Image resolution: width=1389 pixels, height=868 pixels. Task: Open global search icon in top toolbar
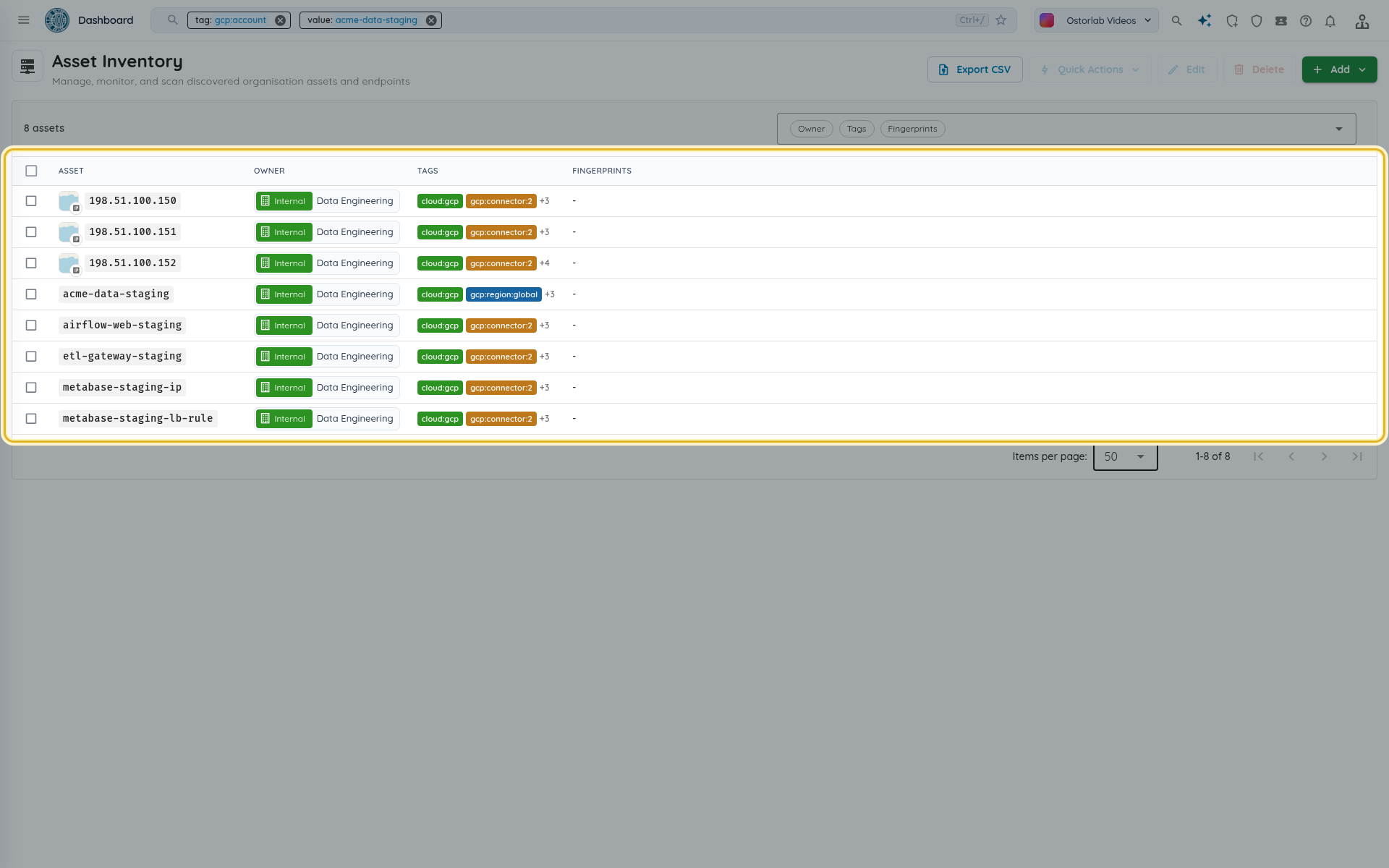[x=1176, y=21]
